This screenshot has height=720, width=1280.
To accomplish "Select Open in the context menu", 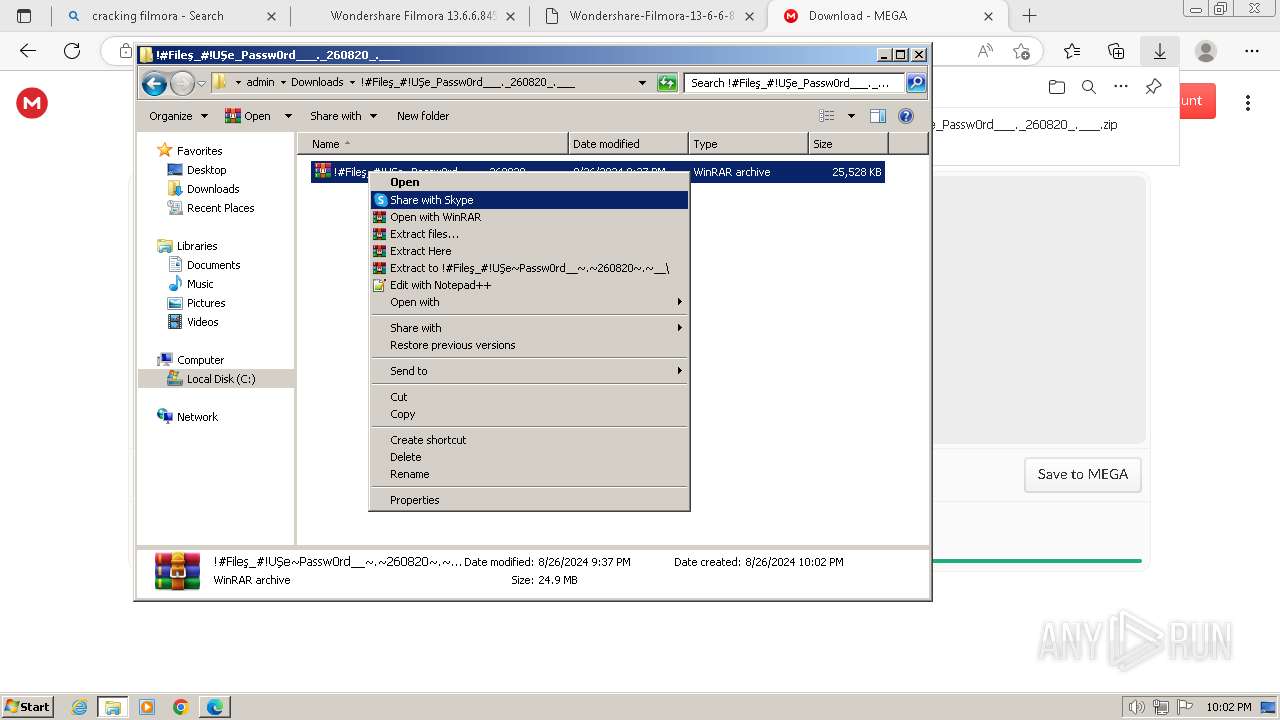I will 529,182.
